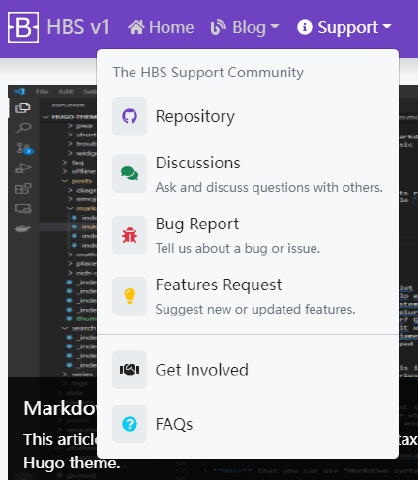418x480 pixels.
Task: Click the Features Request link
Action: (248, 296)
